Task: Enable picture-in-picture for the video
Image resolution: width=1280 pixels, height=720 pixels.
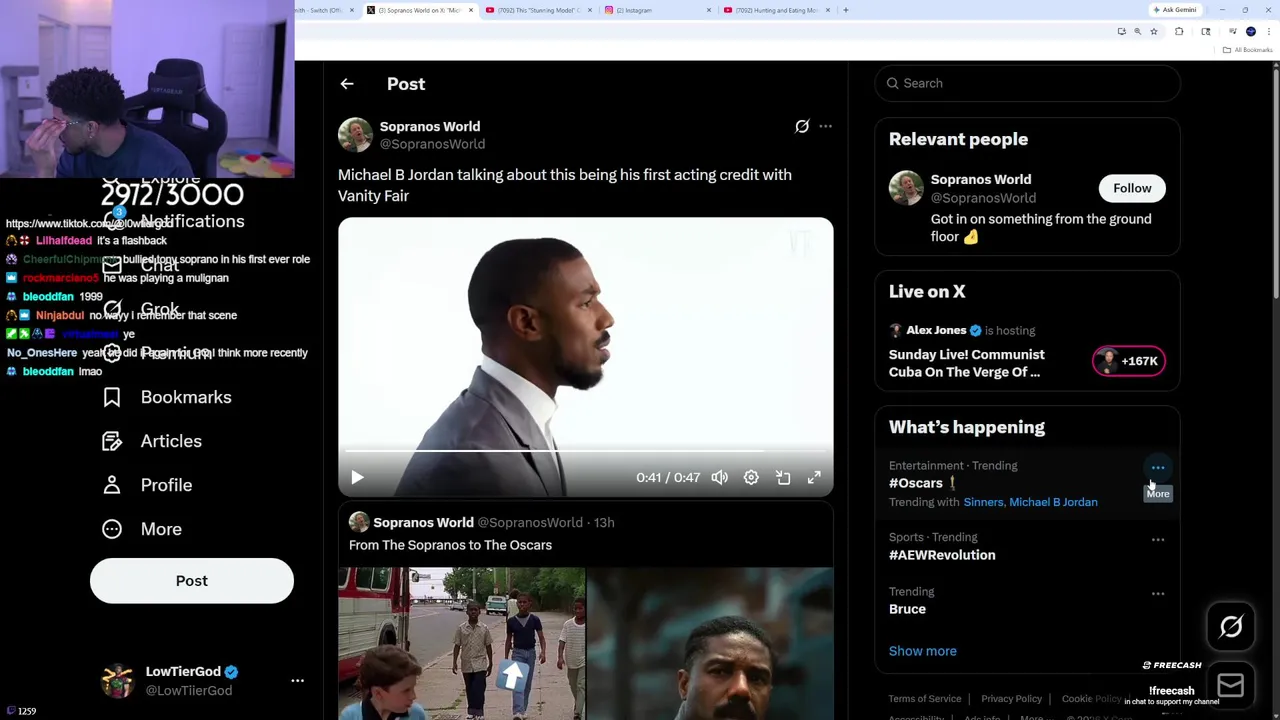Action: [x=783, y=478]
